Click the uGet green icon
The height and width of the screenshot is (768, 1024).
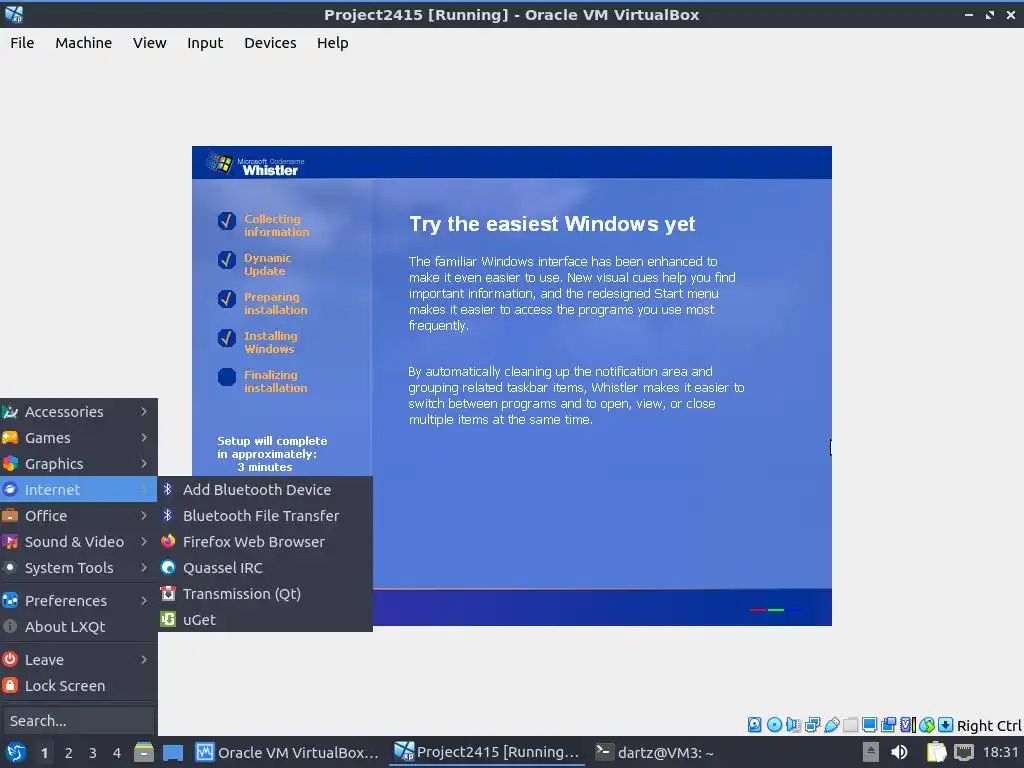168,619
